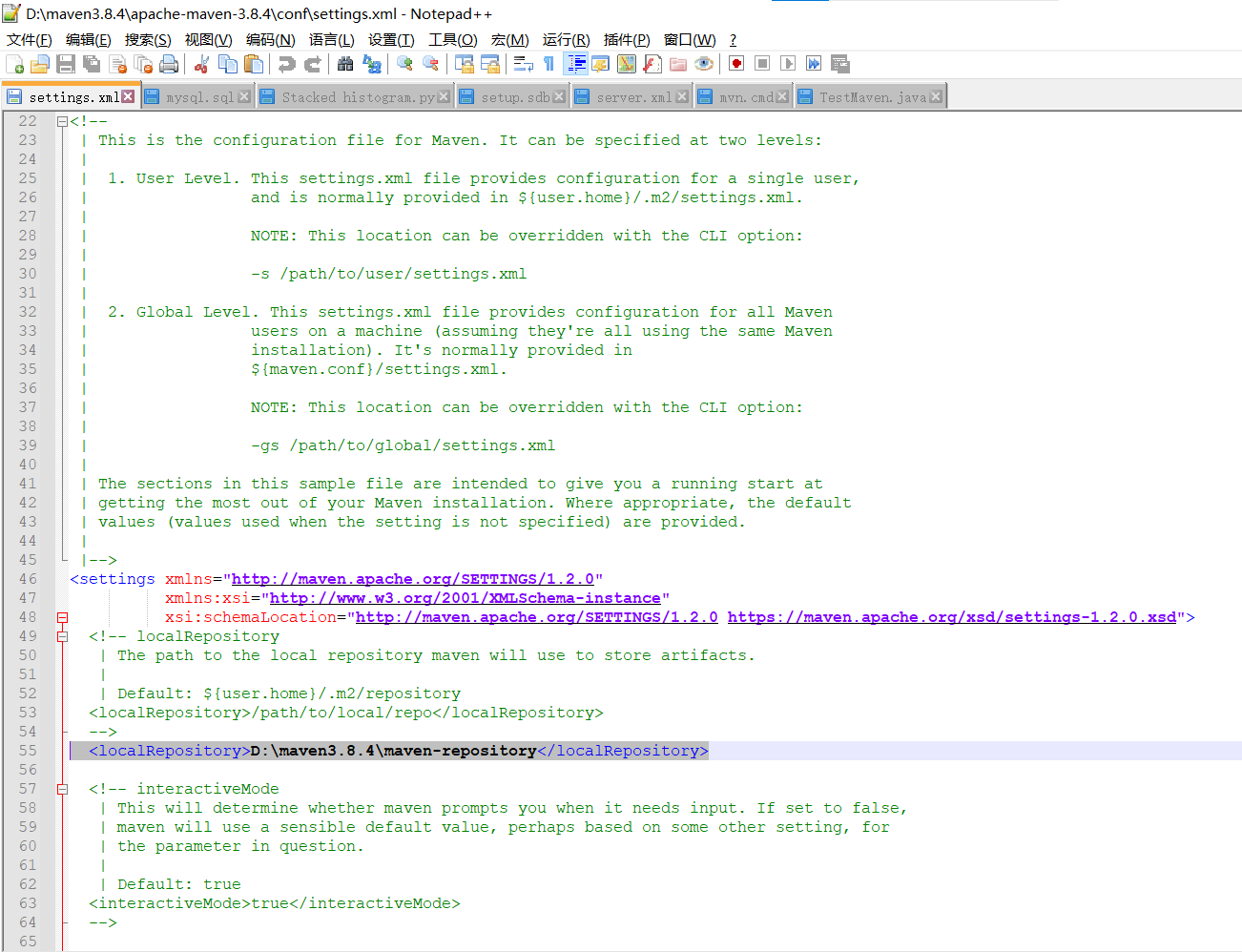This screenshot has width=1242, height=952.
Task: Click the fold marker on line 48
Action: pyautogui.click(x=62, y=617)
